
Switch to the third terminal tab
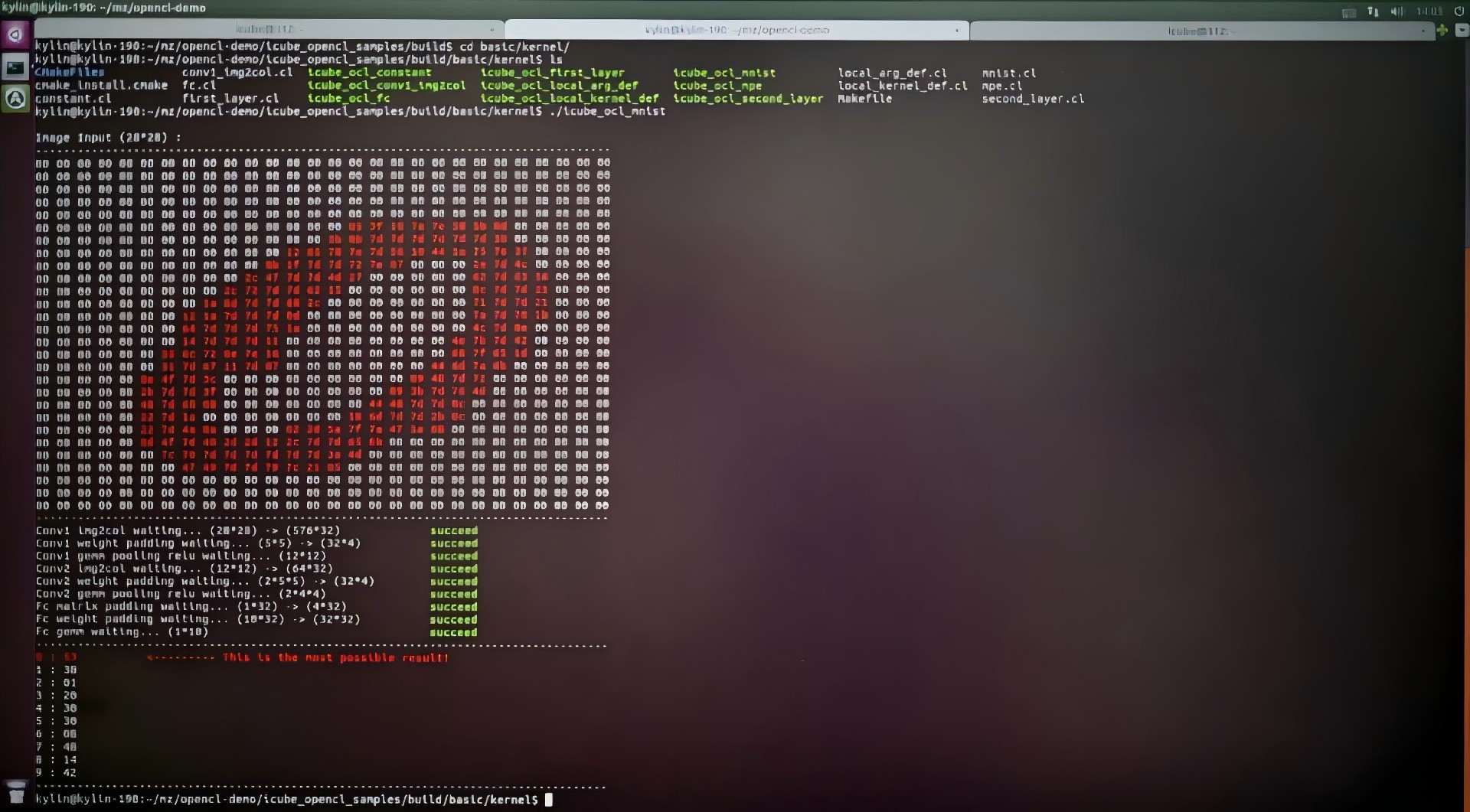pyautogui.click(x=1197, y=31)
